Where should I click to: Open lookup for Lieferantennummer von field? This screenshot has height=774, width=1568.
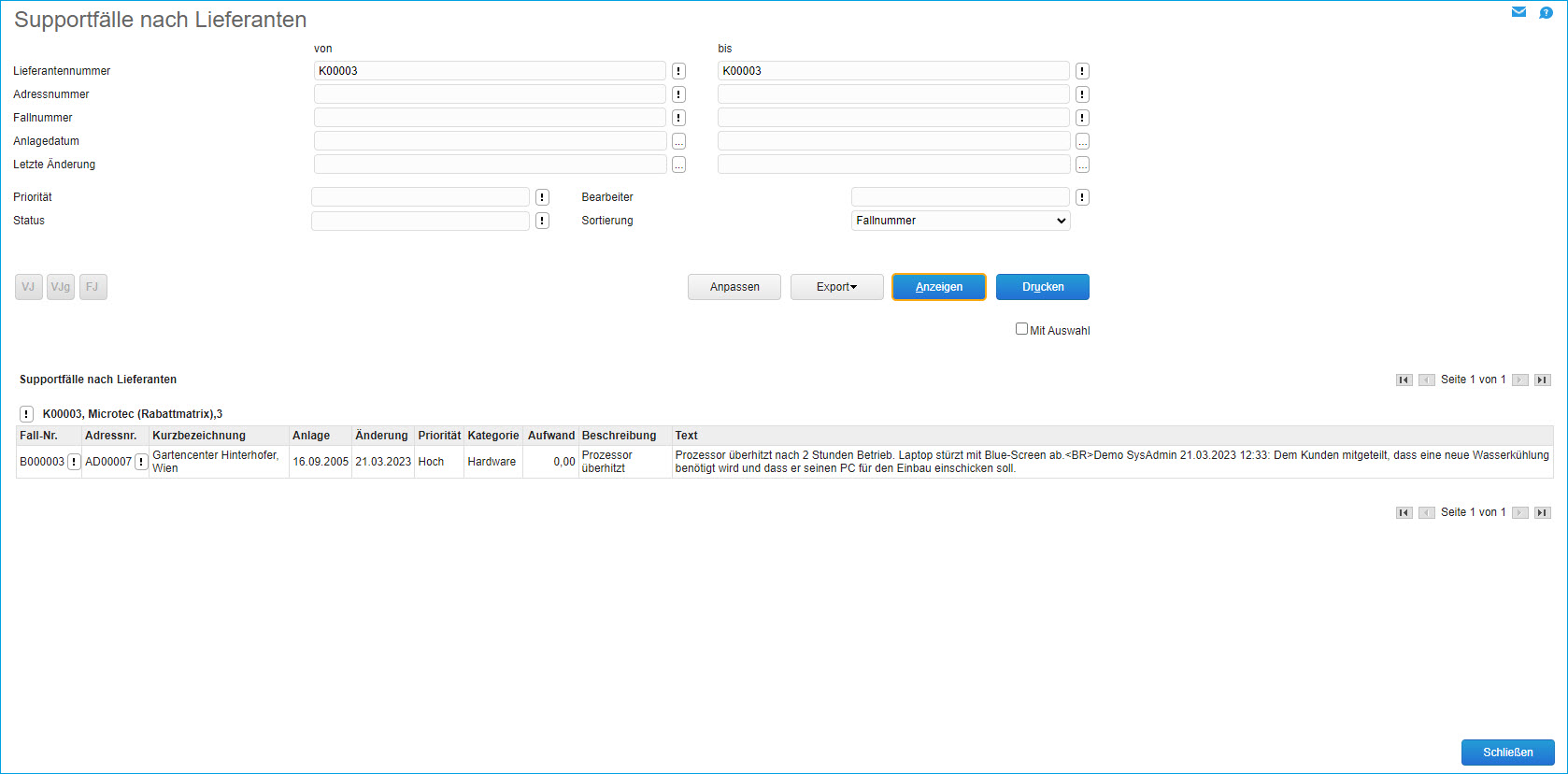point(678,71)
